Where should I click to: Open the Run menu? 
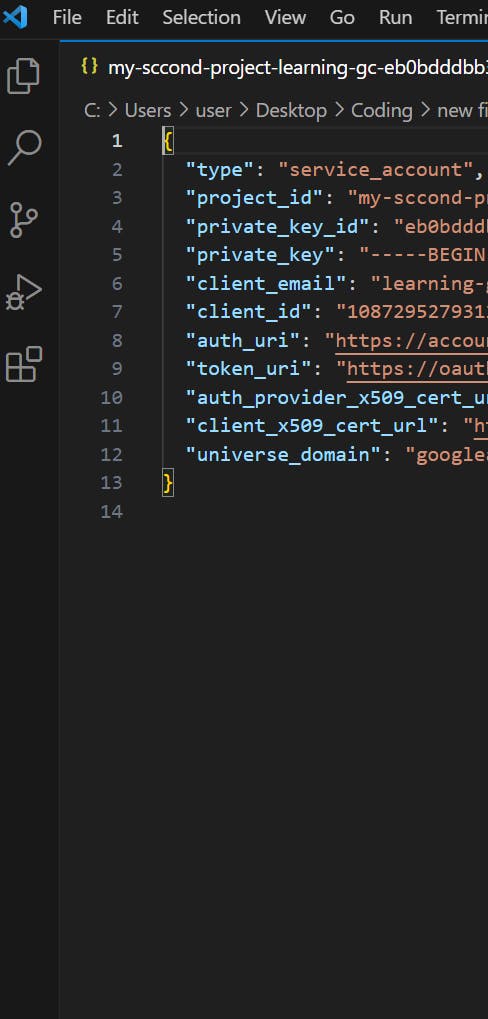(x=395, y=18)
